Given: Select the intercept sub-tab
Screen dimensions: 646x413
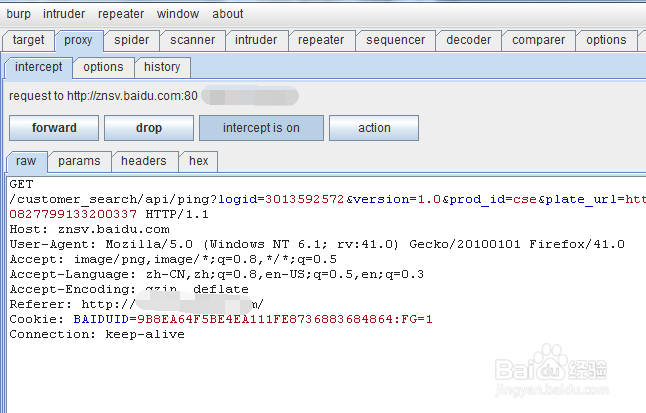Looking at the screenshot, I should (x=38, y=67).
